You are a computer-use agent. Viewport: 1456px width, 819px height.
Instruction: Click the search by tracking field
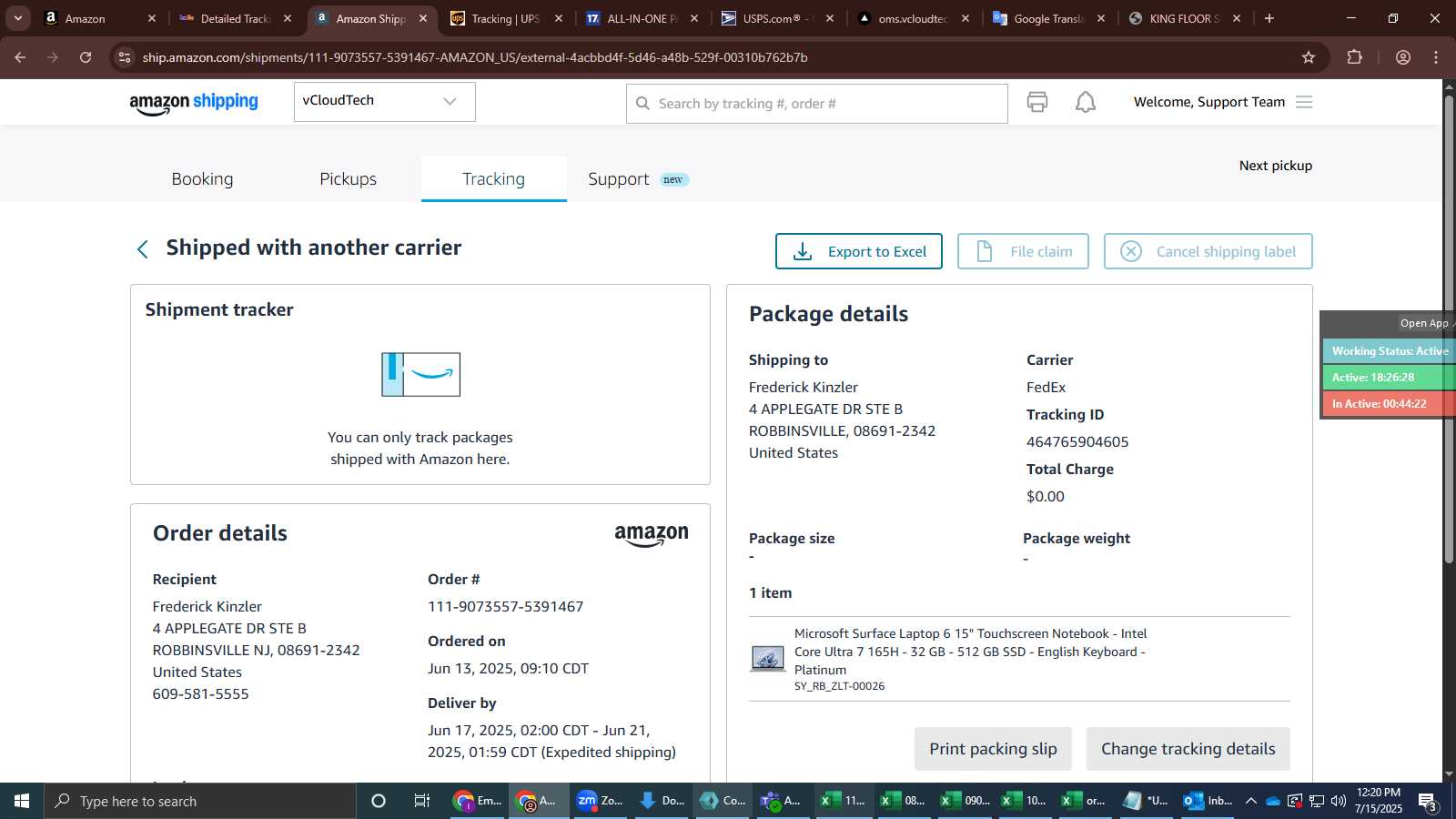pyautogui.click(x=817, y=104)
